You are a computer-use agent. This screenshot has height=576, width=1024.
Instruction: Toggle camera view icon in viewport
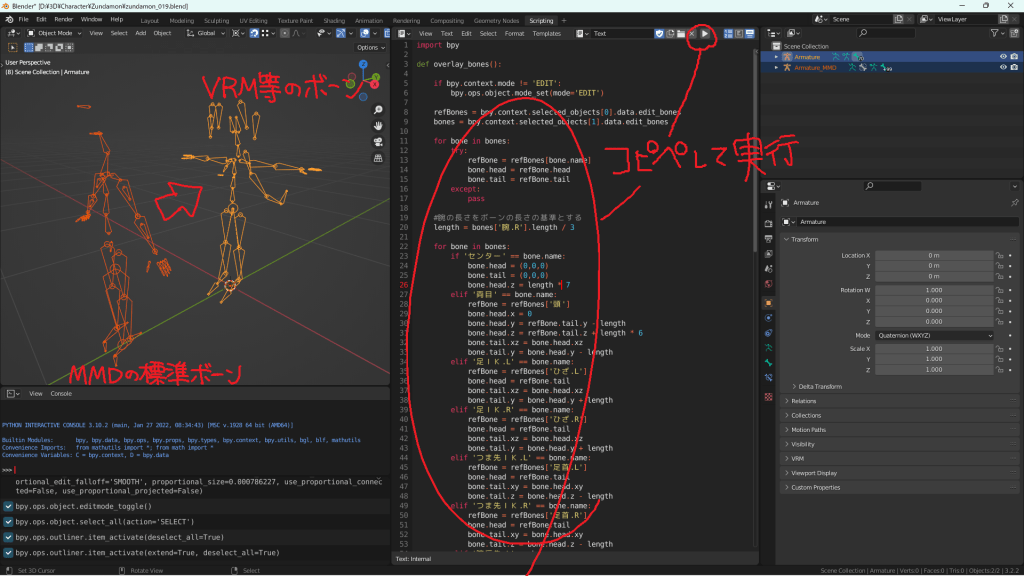point(378,142)
